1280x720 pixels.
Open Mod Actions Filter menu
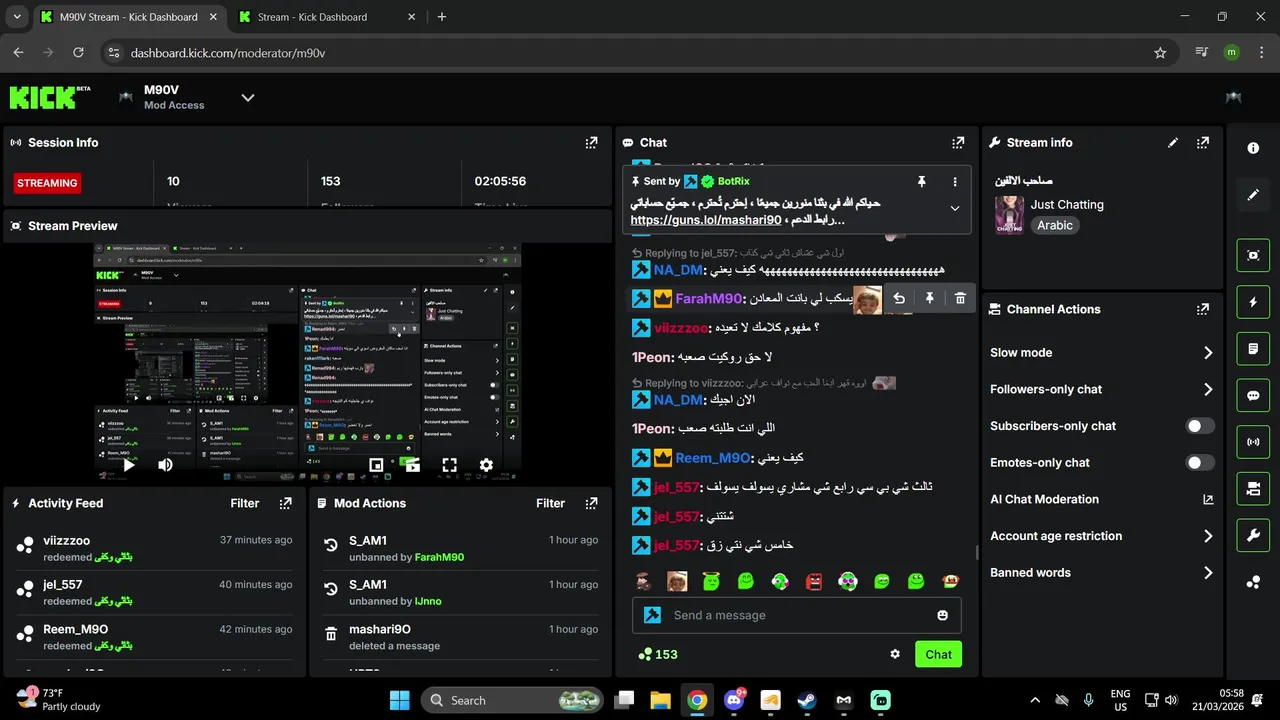coord(550,504)
